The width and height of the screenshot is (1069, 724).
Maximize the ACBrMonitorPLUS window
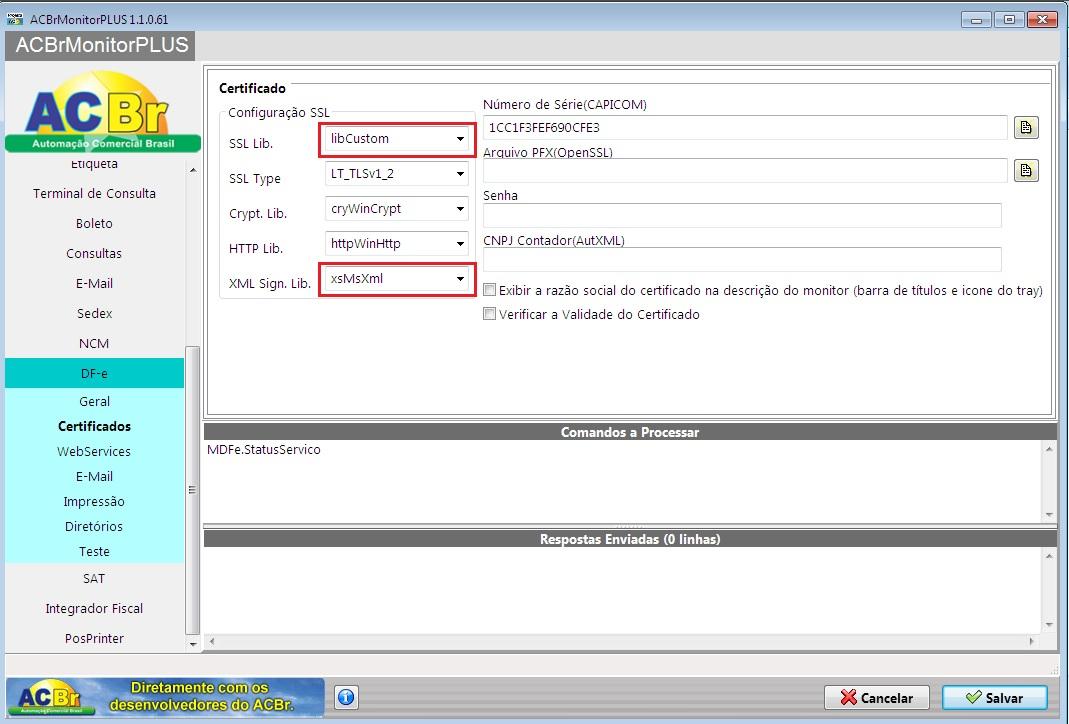click(1009, 20)
